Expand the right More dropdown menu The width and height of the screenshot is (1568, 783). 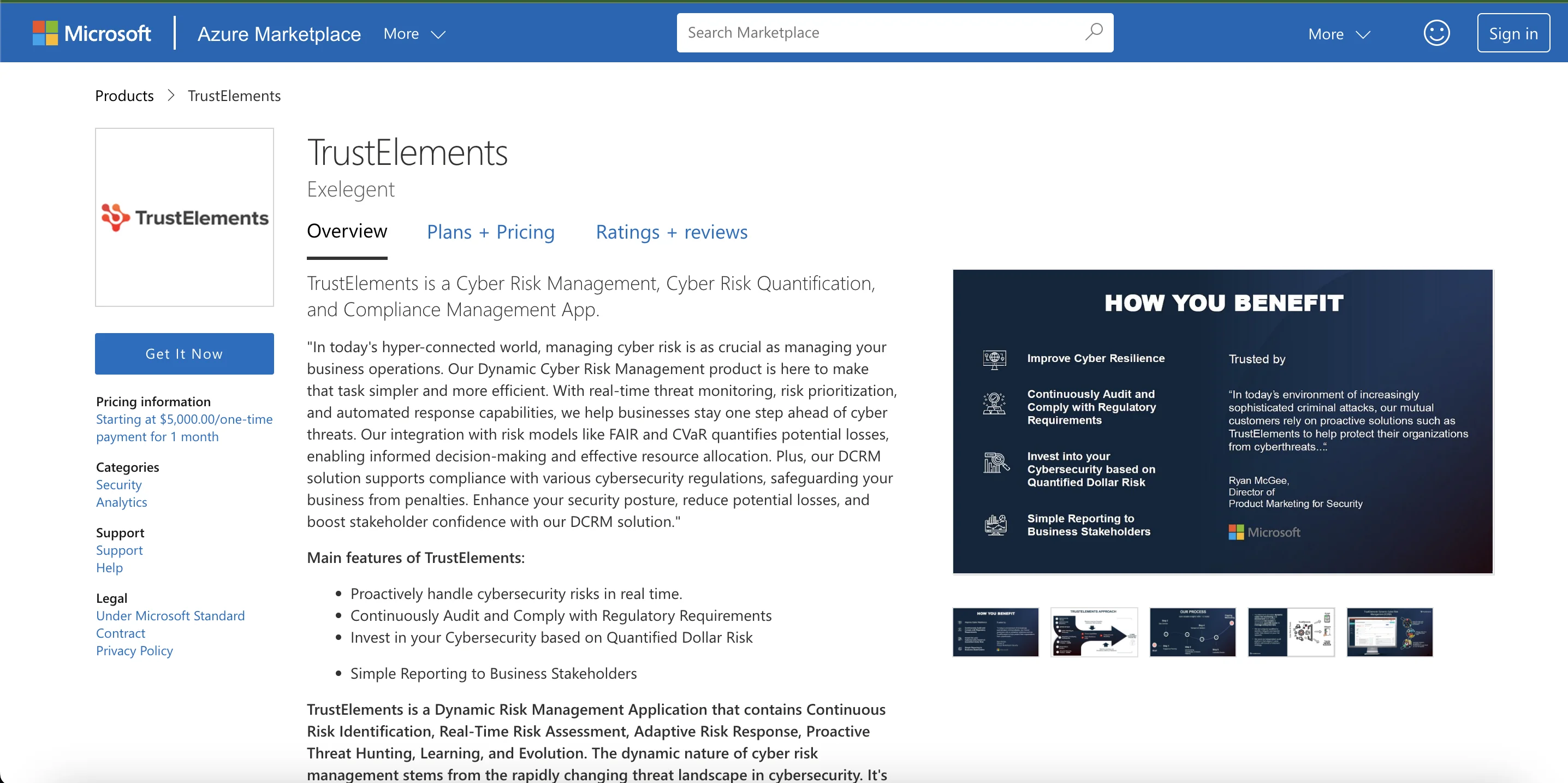pyautogui.click(x=1339, y=34)
